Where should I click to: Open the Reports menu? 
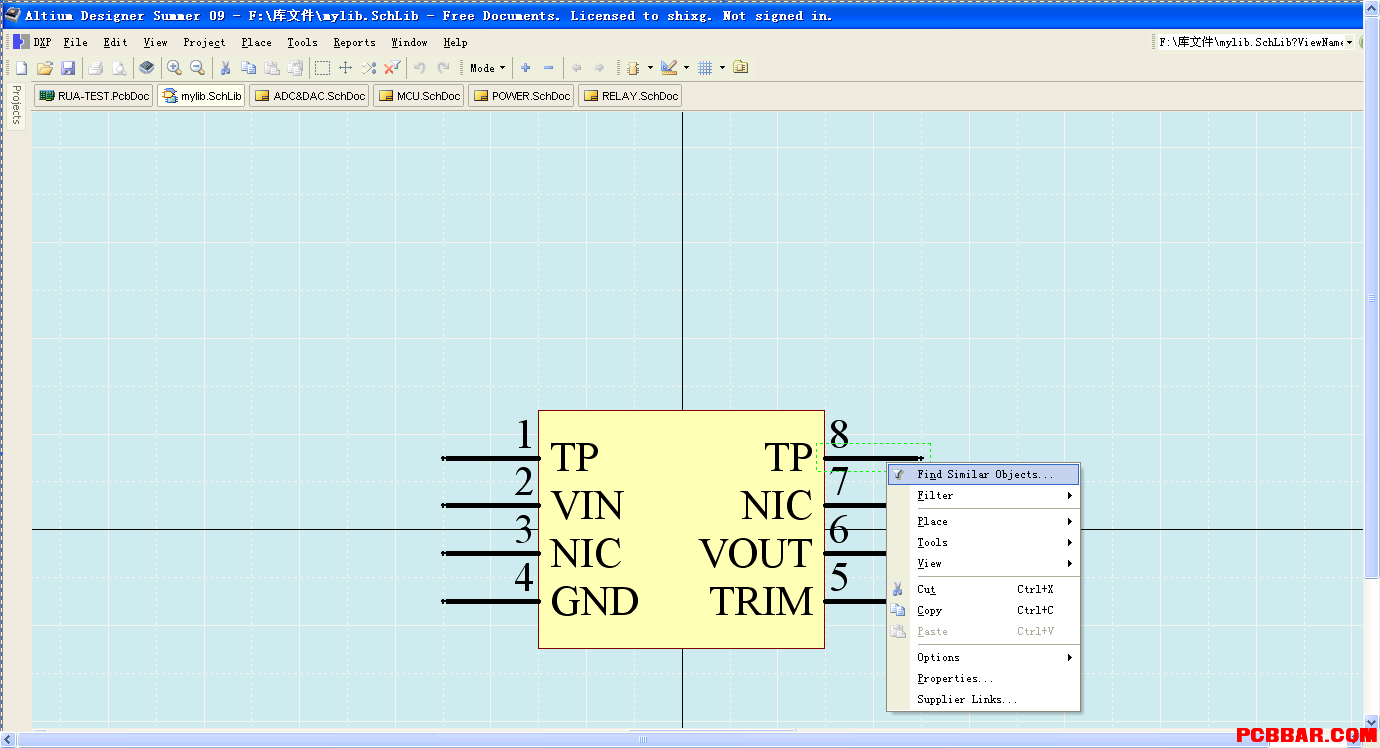tap(354, 43)
